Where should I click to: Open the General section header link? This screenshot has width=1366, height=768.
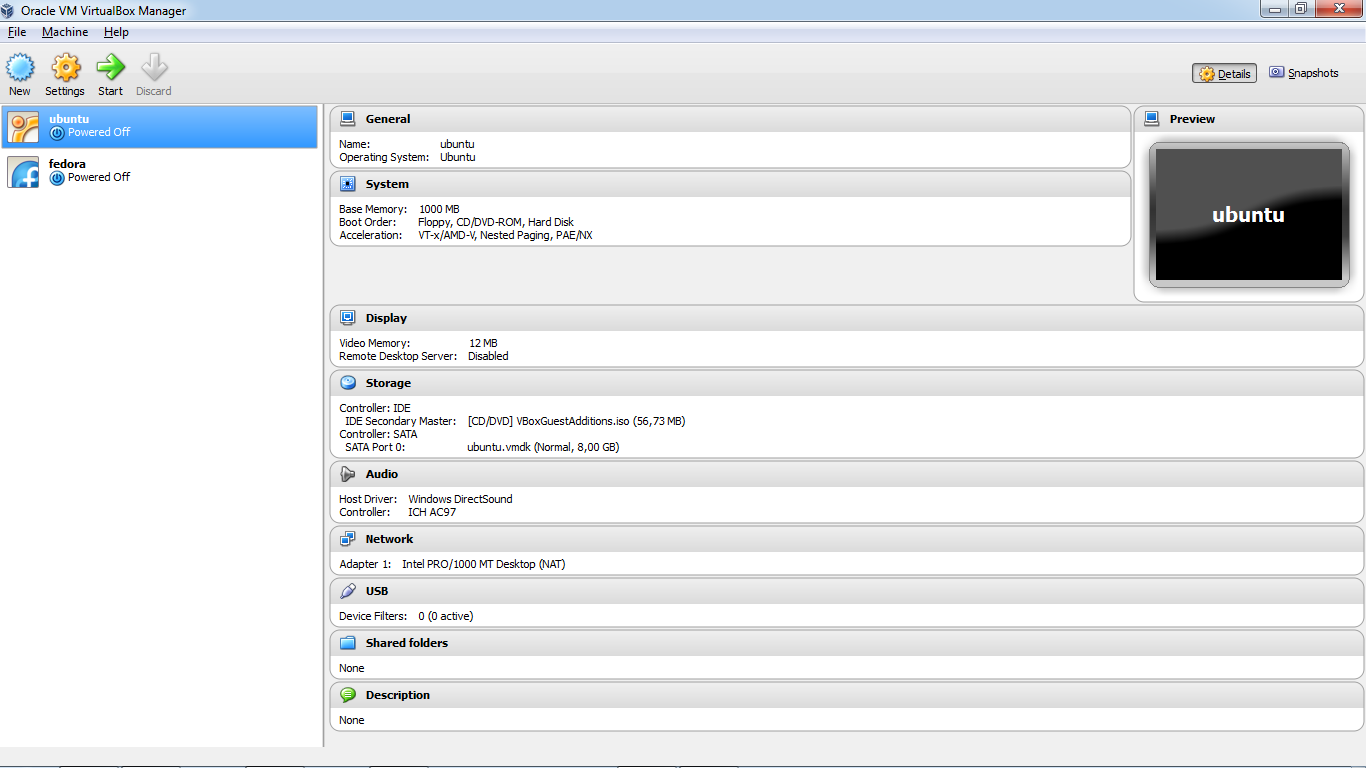coord(388,119)
